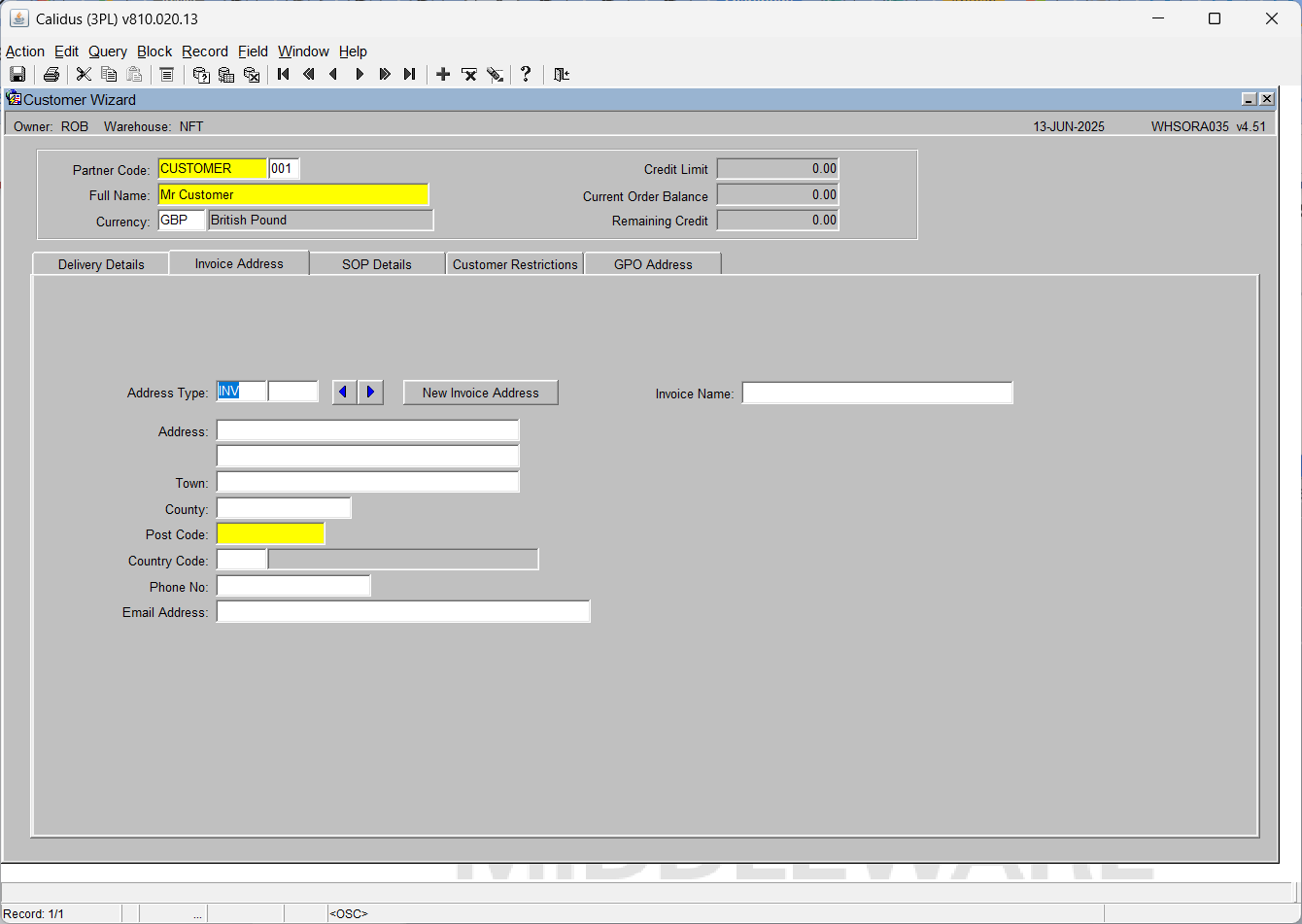Viewport: 1302px width, 924px height.
Task: Open the Block menu
Action: tap(154, 51)
